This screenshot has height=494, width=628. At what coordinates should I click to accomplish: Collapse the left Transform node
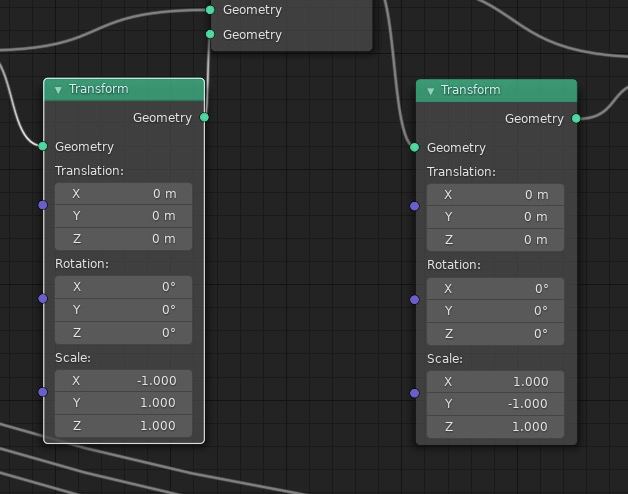coord(58,90)
